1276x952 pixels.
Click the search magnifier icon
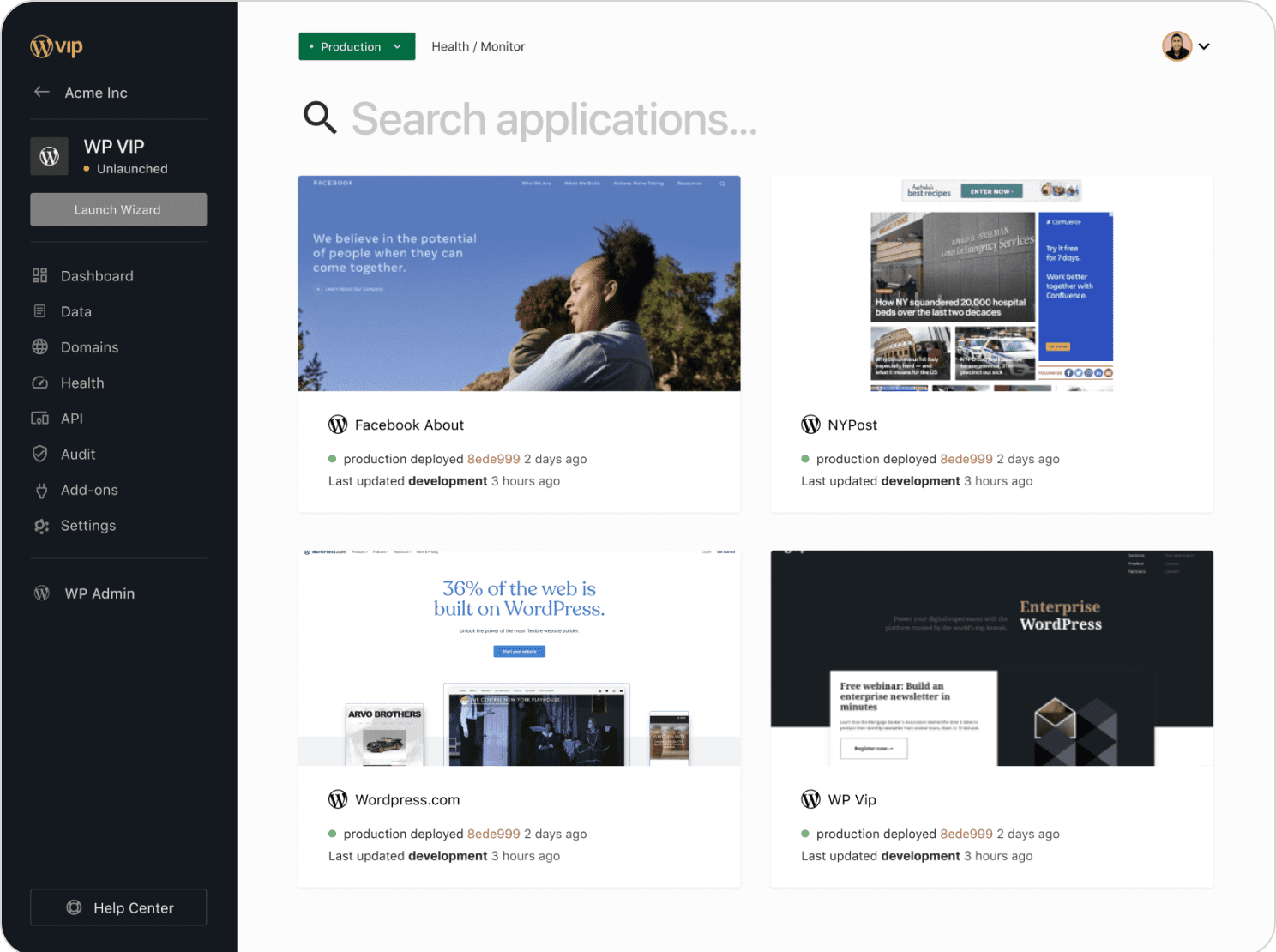[320, 117]
